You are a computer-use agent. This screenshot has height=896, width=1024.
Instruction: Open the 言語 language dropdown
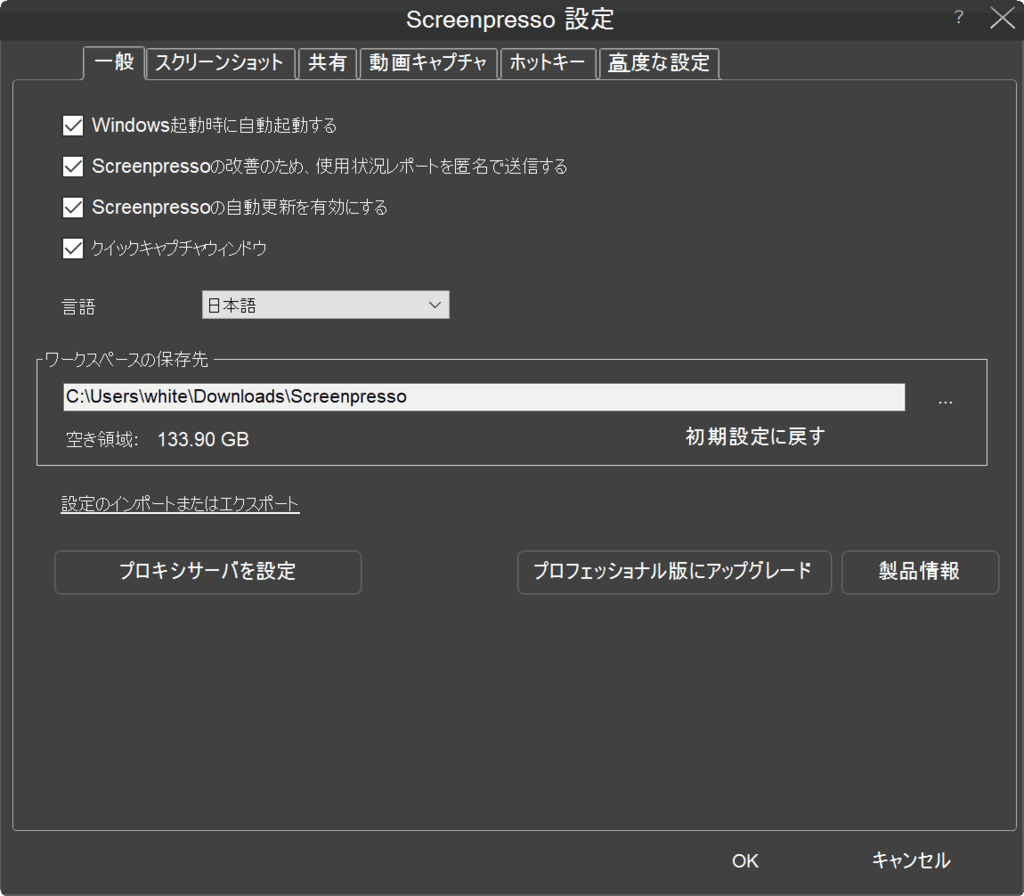point(326,305)
